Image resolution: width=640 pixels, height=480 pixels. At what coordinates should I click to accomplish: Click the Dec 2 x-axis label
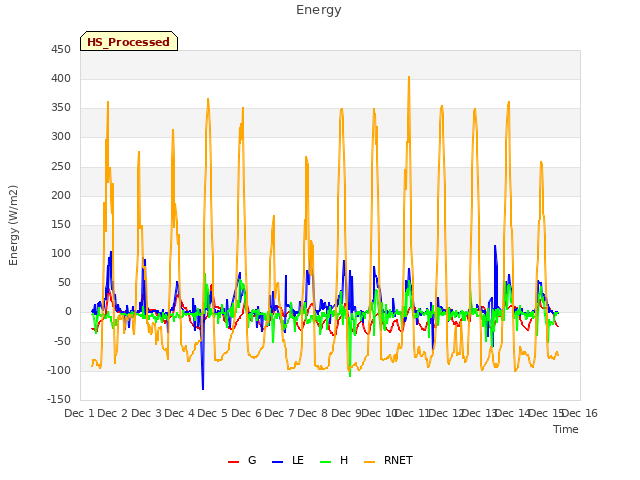coord(113,413)
